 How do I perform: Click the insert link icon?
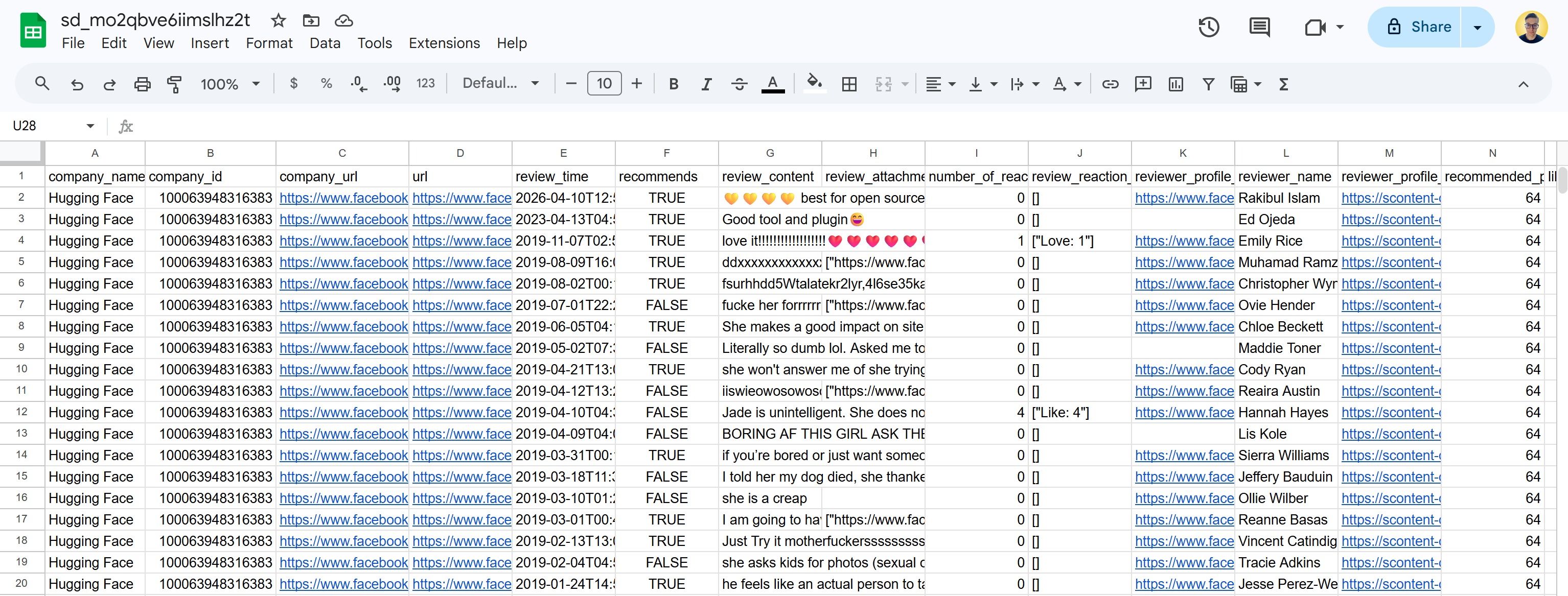coord(1110,84)
